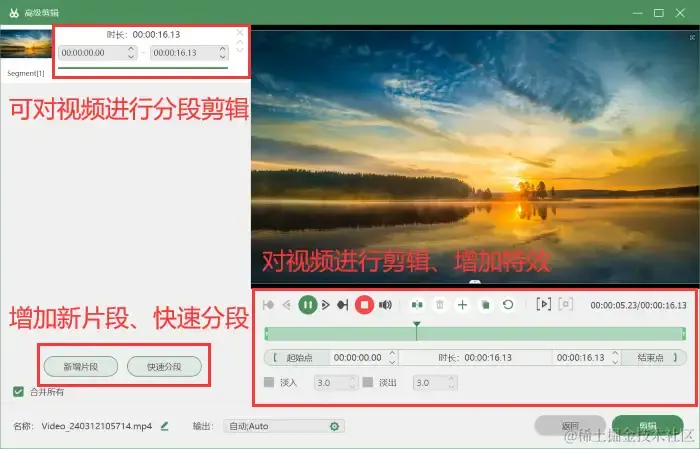Click the 新增片段 button
700x449 pixels.
coord(81,367)
